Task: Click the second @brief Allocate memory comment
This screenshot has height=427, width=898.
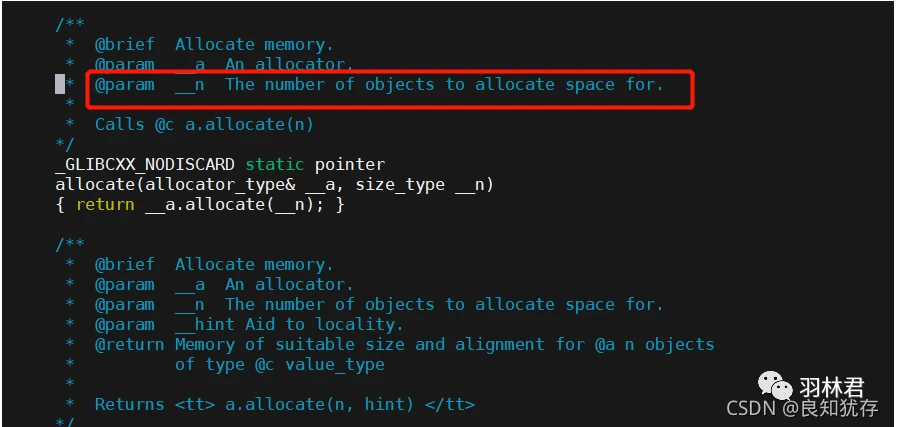Action: 214,264
